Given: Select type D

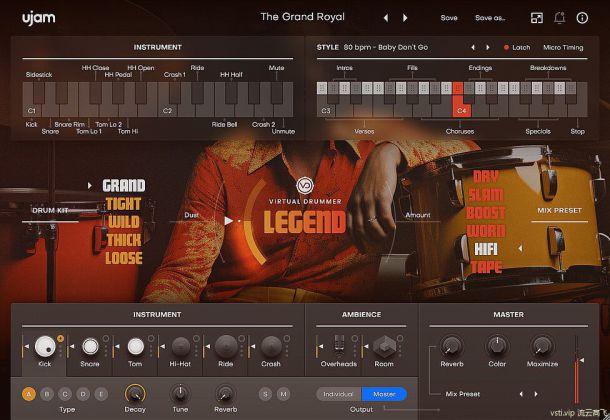Looking at the screenshot, I should click(83, 394).
